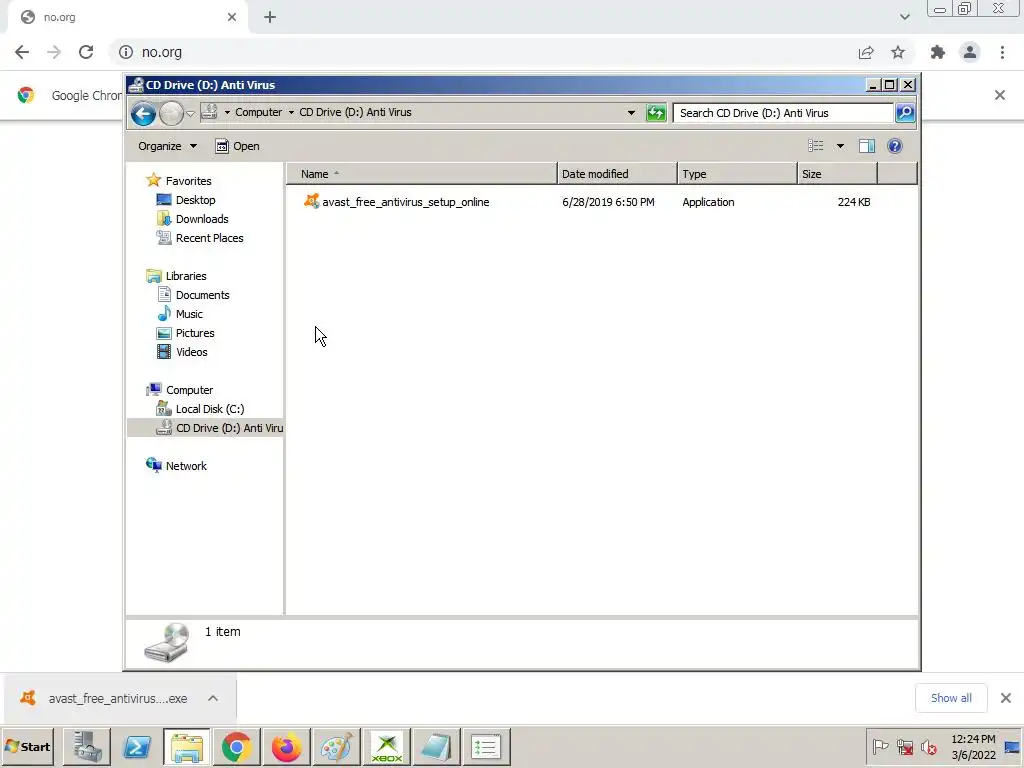Click Show all downloads button
The width and height of the screenshot is (1024, 768).
pos(951,698)
